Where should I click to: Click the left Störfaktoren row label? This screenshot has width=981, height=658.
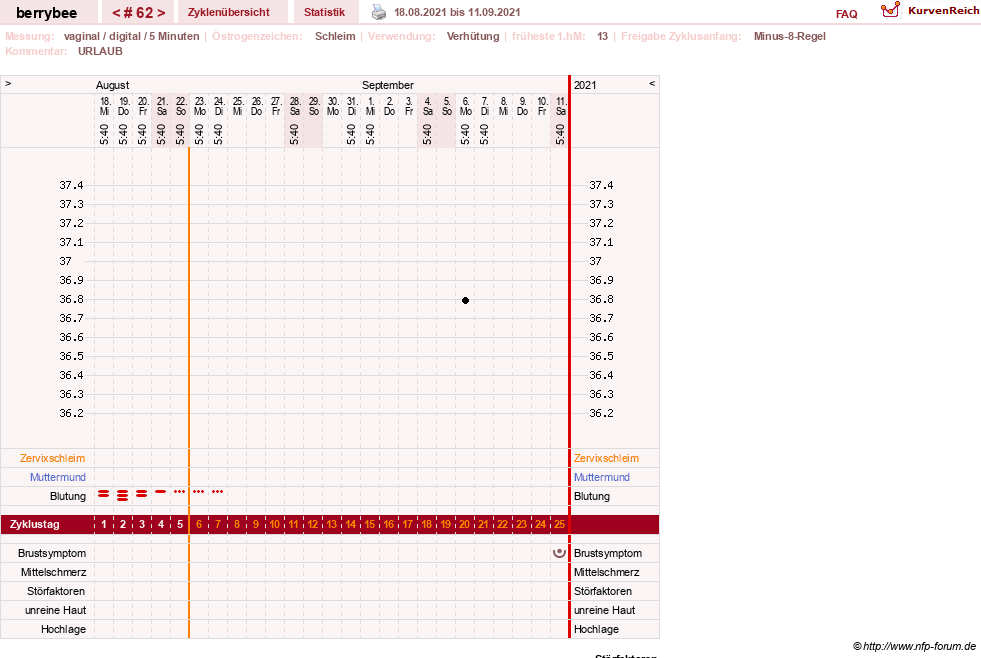(x=56, y=591)
